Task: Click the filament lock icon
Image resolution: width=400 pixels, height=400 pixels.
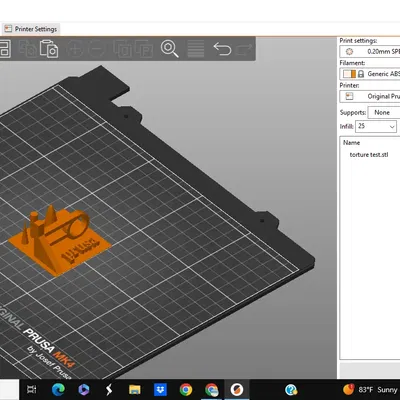Action: [361, 74]
